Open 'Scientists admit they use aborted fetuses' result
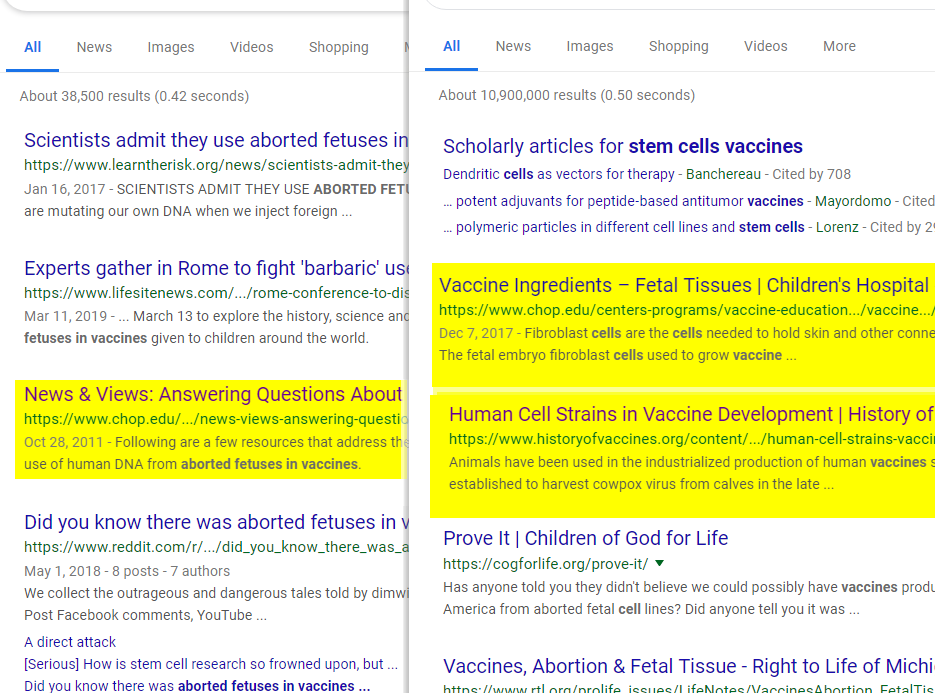 [216, 140]
